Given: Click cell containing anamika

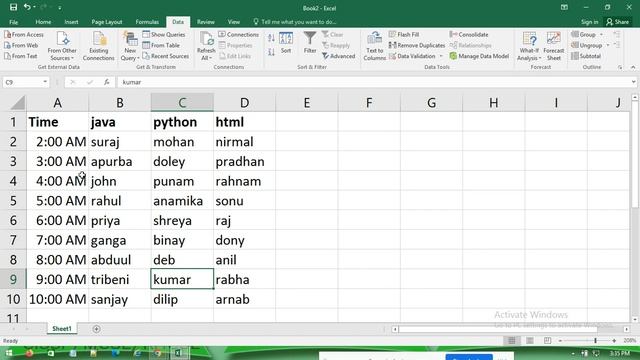Looking at the screenshot, I should [x=182, y=201].
